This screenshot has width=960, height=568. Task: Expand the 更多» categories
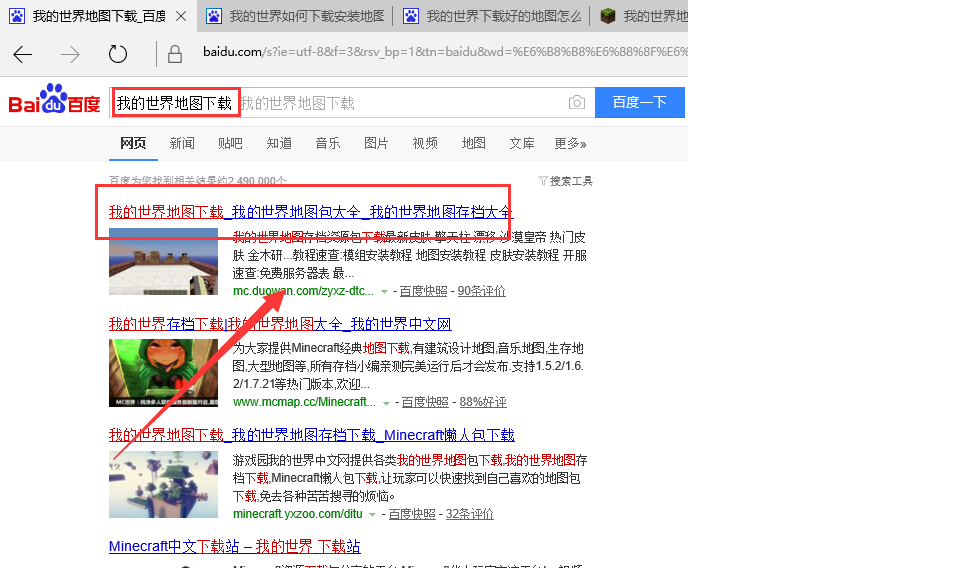[570, 143]
